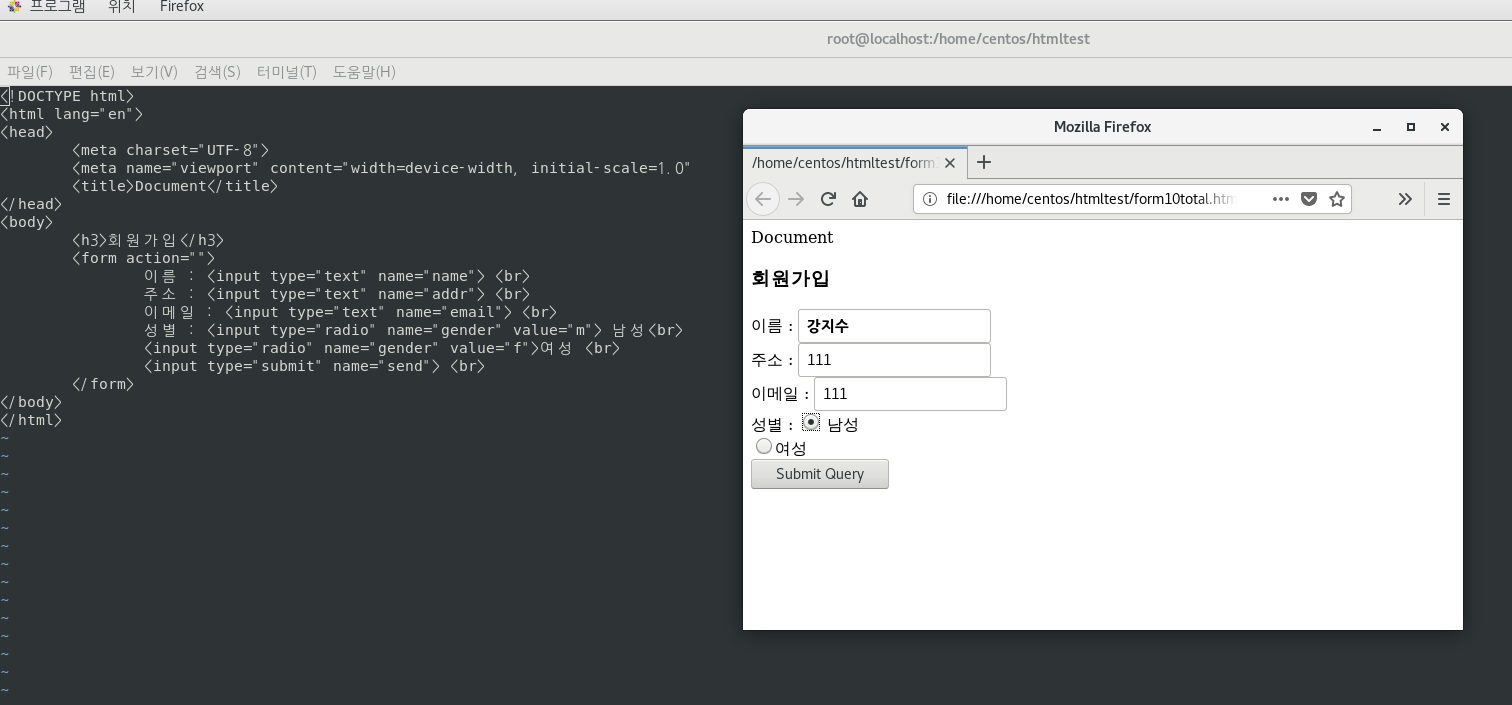Click the Document text in page
1512x705 pixels.
(792, 237)
